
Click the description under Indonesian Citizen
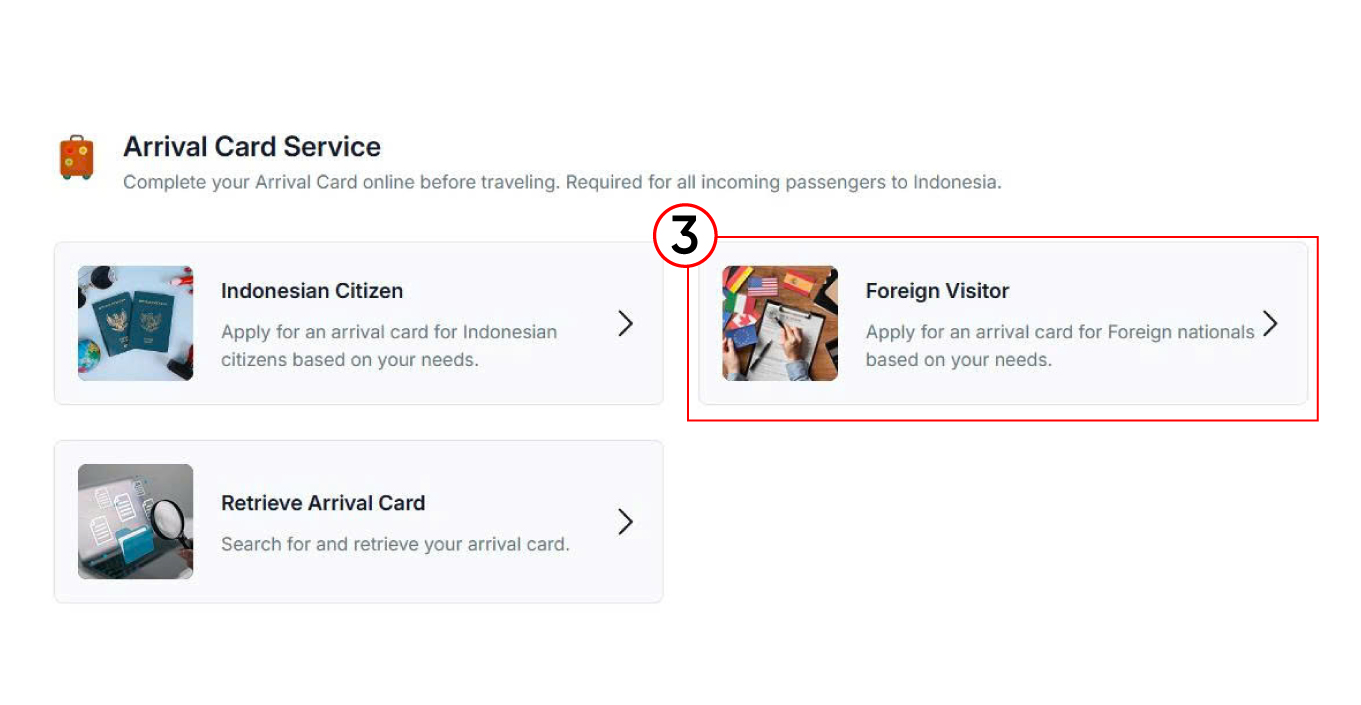tap(388, 345)
